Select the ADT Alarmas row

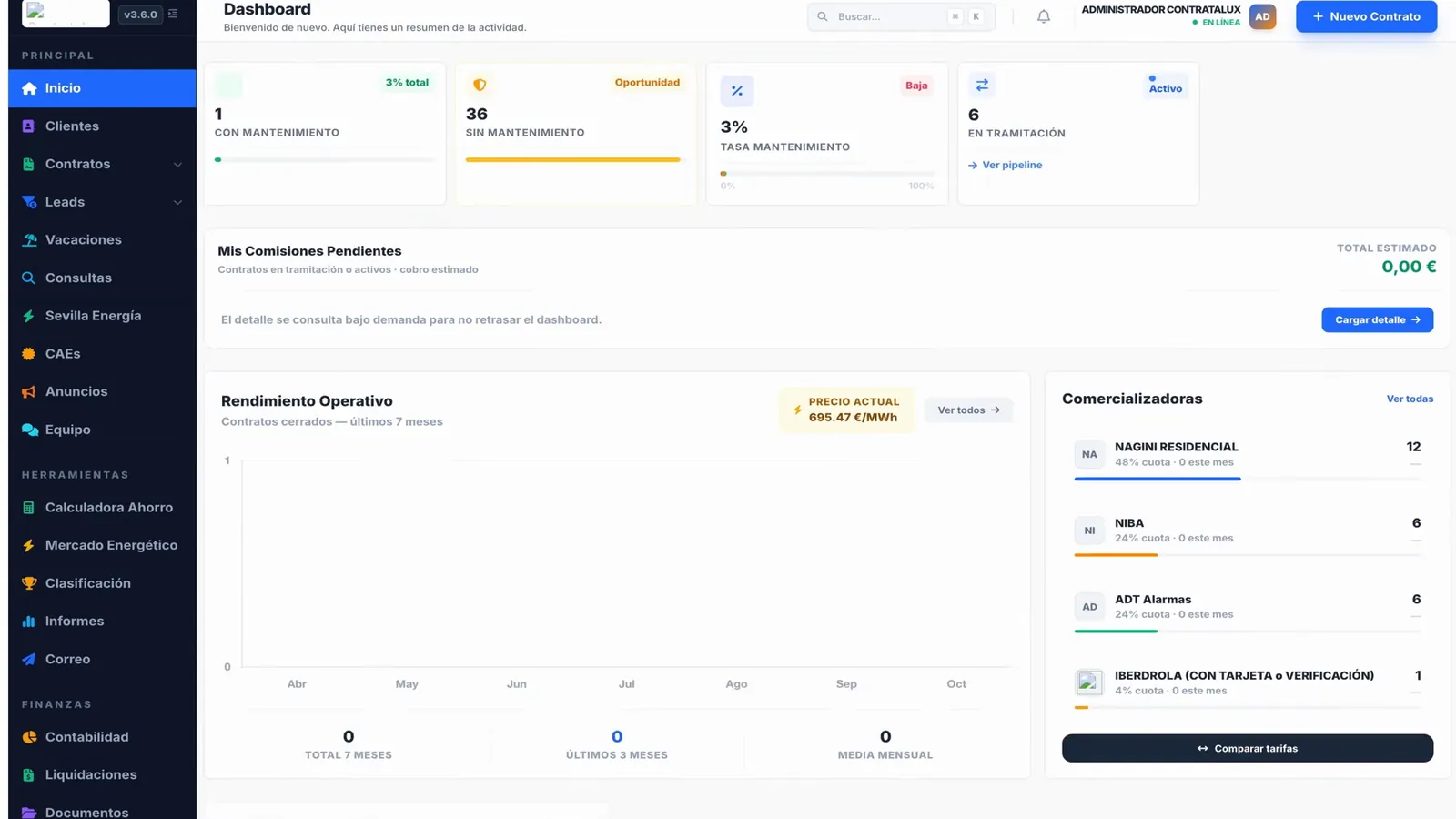click(1248, 611)
